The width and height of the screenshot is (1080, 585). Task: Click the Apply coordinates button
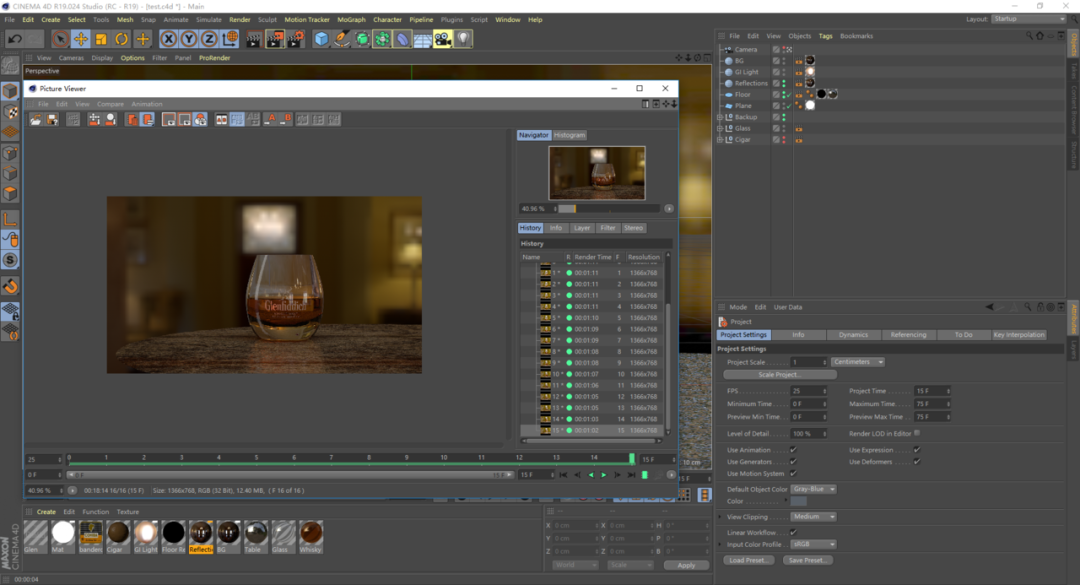(x=687, y=565)
